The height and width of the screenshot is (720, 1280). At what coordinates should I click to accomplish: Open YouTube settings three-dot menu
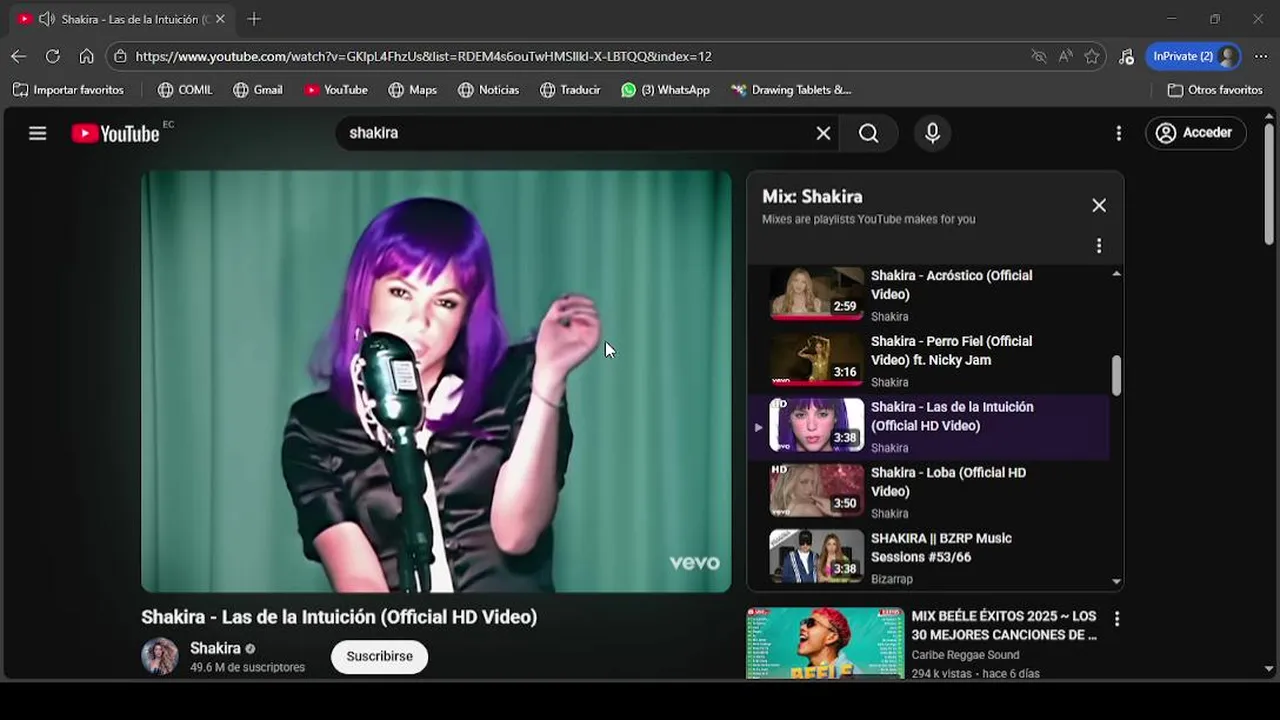click(1118, 133)
